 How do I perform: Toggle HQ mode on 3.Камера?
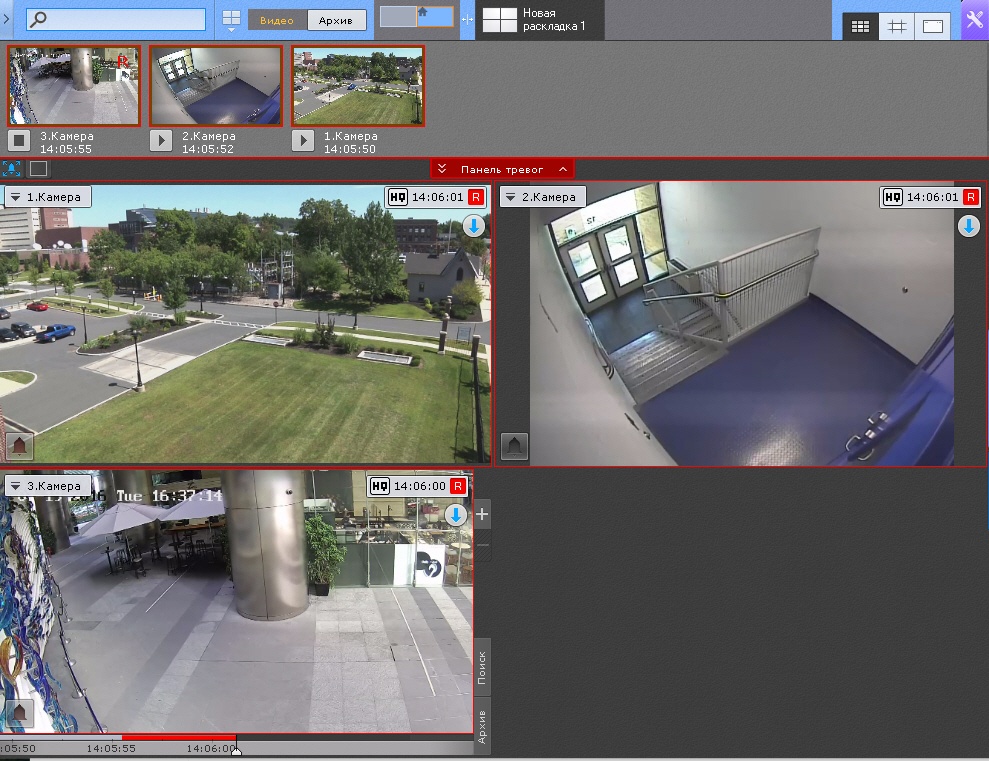click(x=380, y=486)
